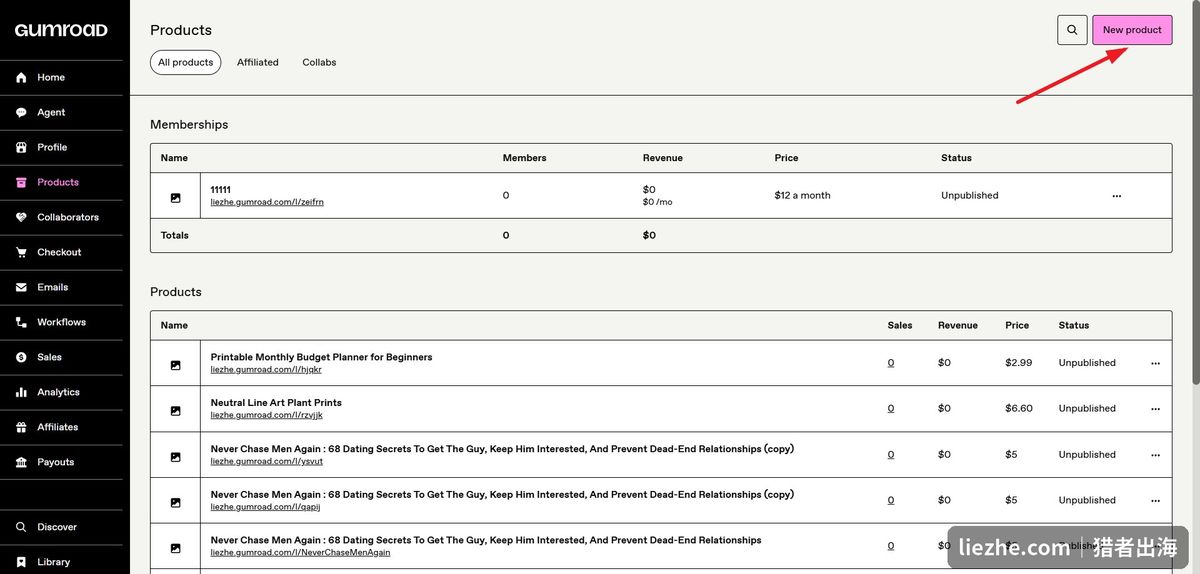Image resolution: width=1200 pixels, height=574 pixels.
Task: Open more actions for Neutral Line Art Plant Prints
Action: 1155,409
